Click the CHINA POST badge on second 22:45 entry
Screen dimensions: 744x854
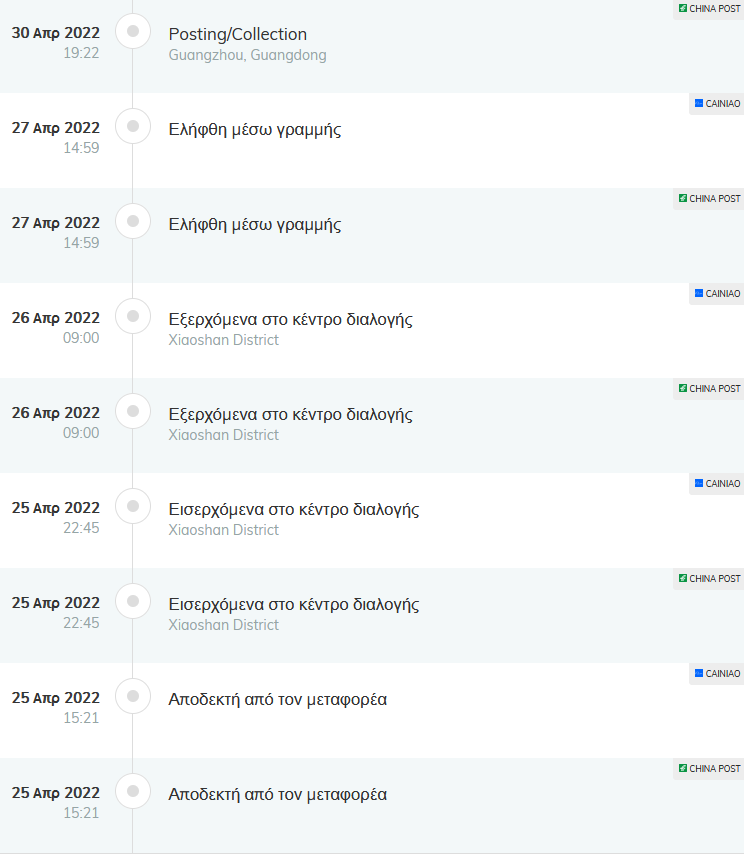point(709,579)
